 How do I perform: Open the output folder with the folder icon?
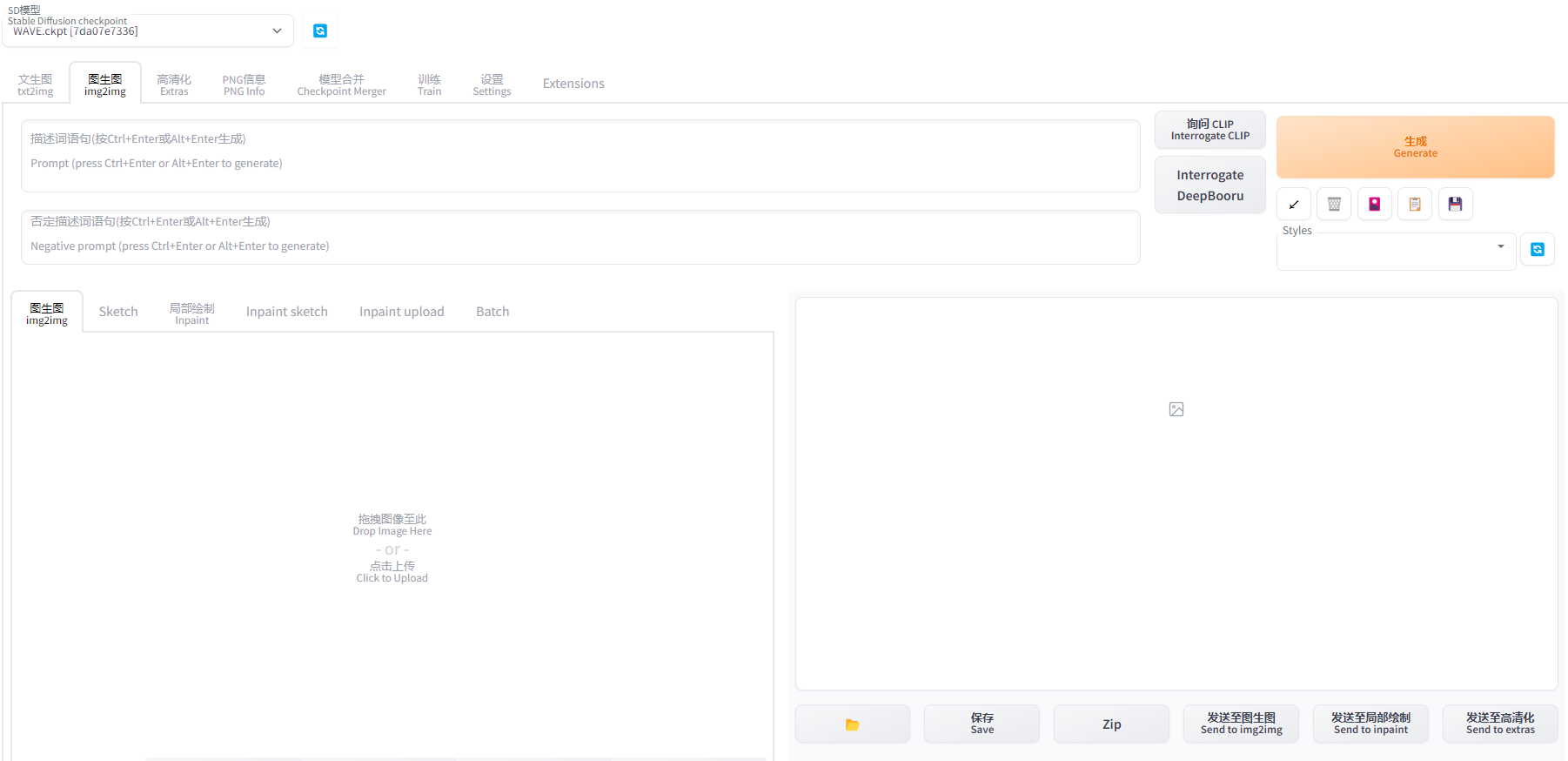[x=852, y=724]
